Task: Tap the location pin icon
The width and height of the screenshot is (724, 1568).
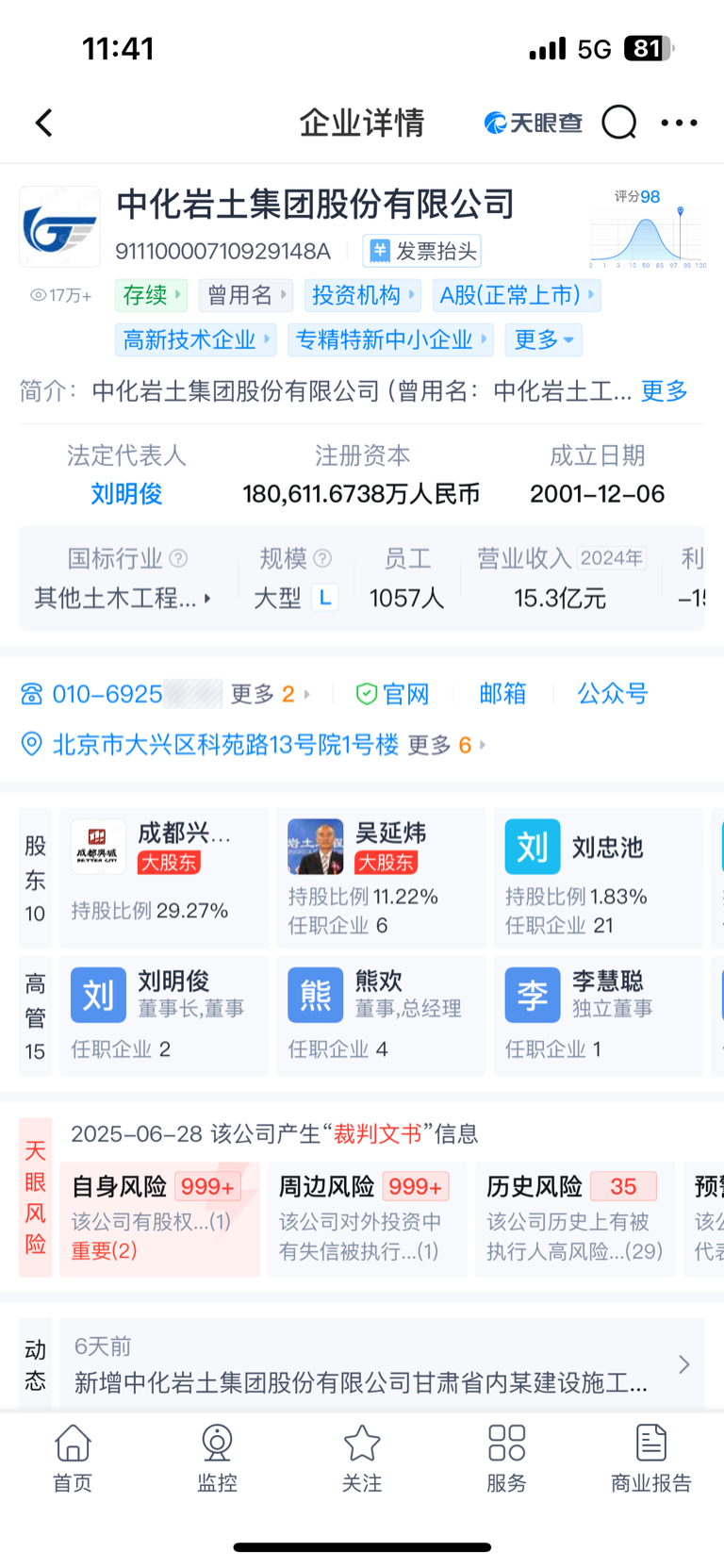Action: click(x=31, y=745)
